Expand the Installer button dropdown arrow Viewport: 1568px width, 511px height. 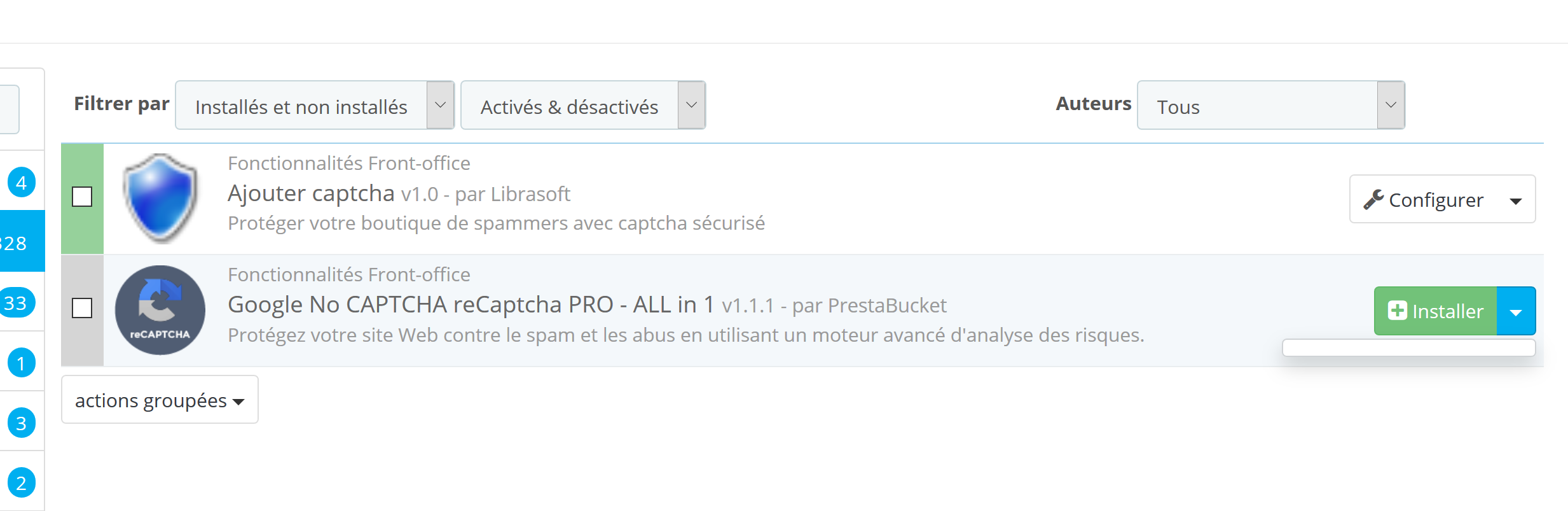(x=1516, y=312)
